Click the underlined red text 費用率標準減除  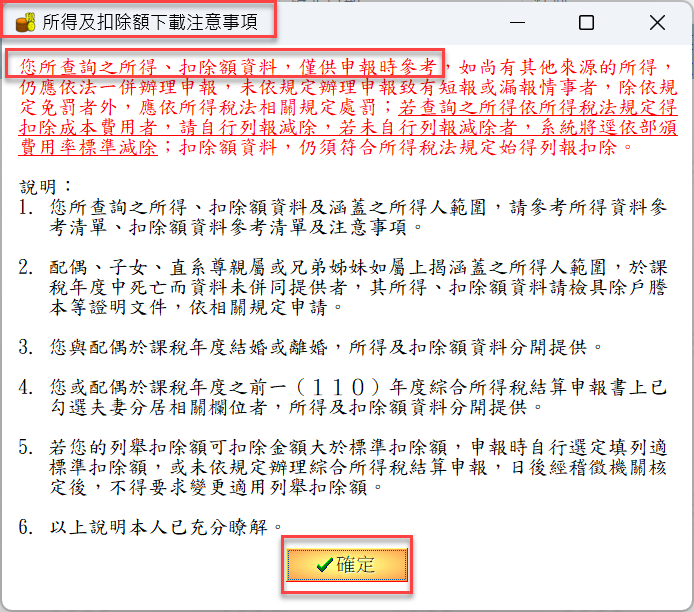88,147
